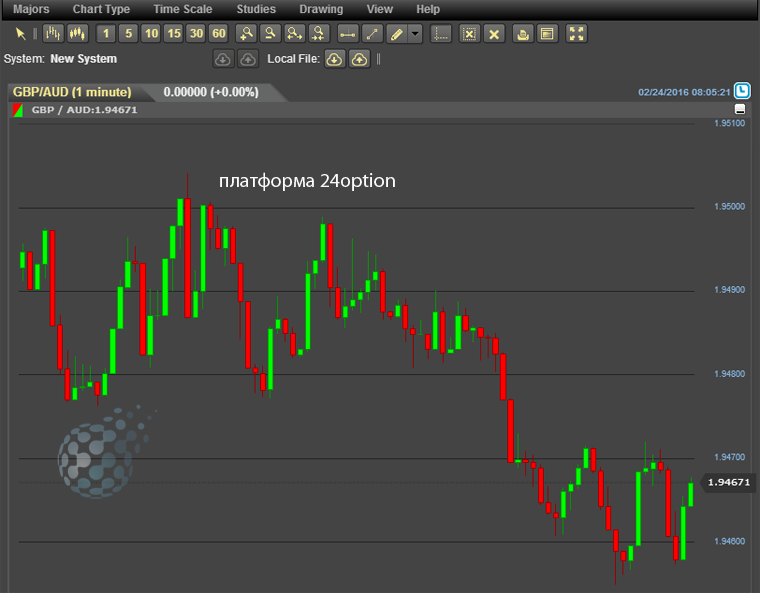The width and height of the screenshot is (760, 593).
Task: Click the 1.94600 price axis label
Action: click(729, 541)
